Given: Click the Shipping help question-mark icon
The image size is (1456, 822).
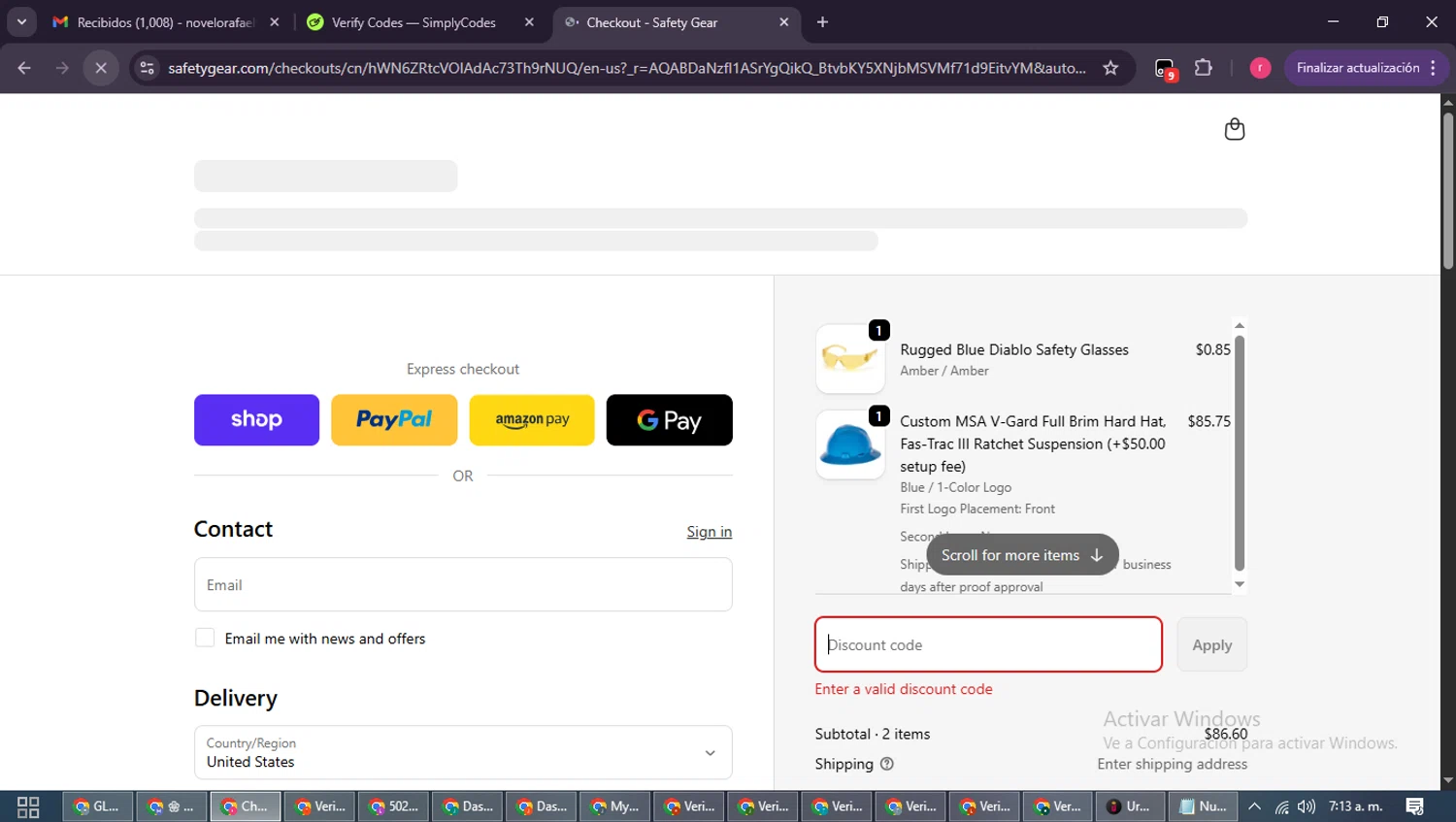Looking at the screenshot, I should (x=886, y=764).
